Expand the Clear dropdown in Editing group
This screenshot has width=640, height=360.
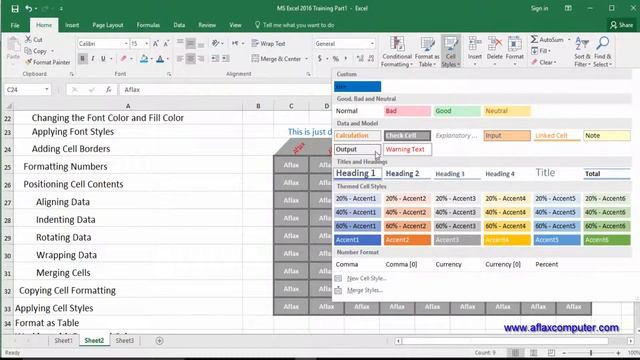click(555, 62)
